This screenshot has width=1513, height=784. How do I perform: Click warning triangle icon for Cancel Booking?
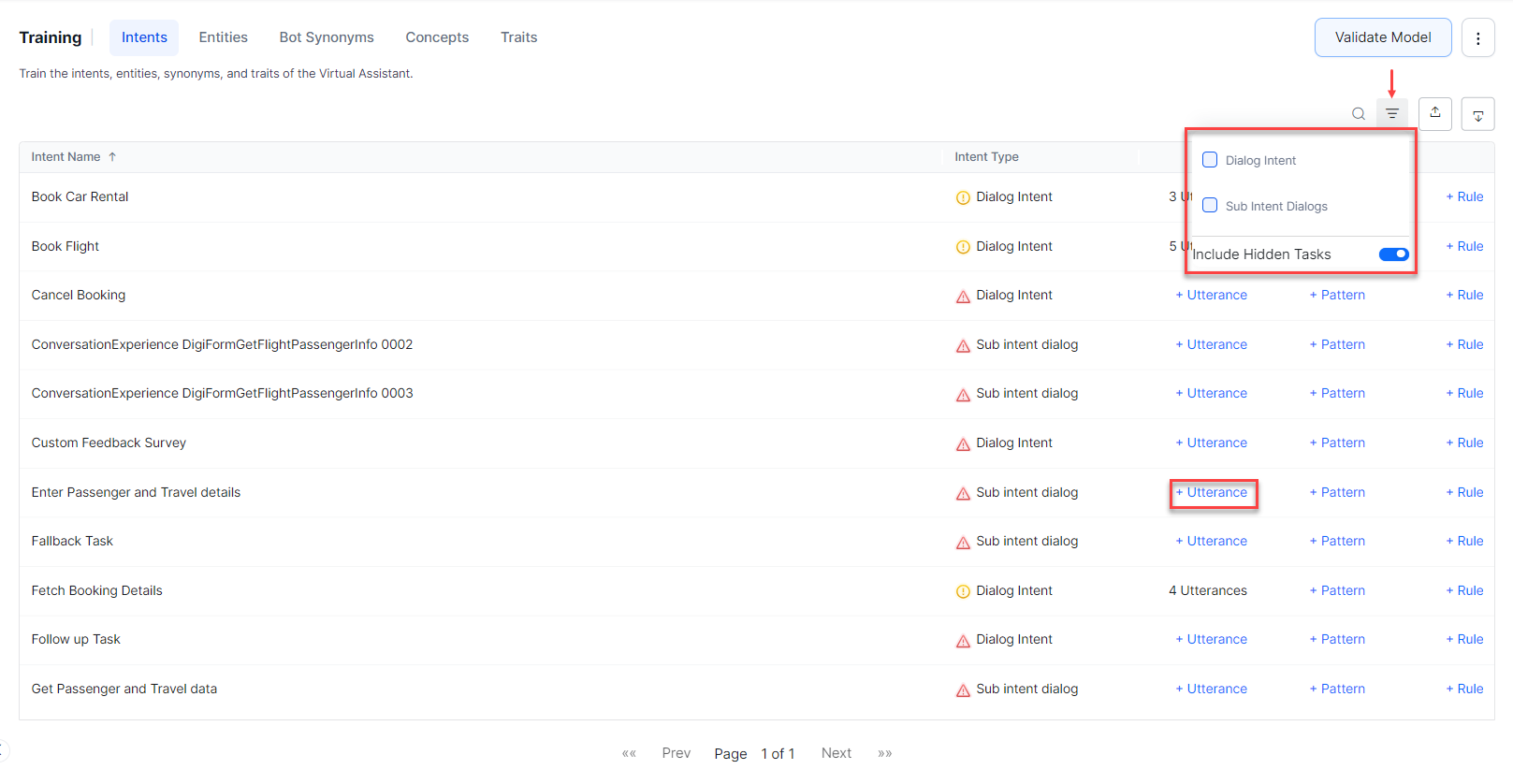963,297
